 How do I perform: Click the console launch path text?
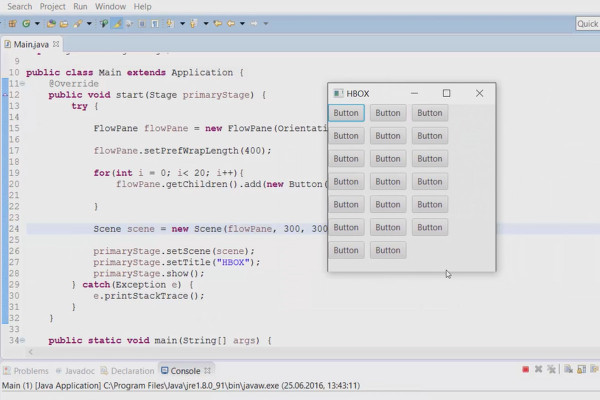pyautogui.click(x=181, y=385)
